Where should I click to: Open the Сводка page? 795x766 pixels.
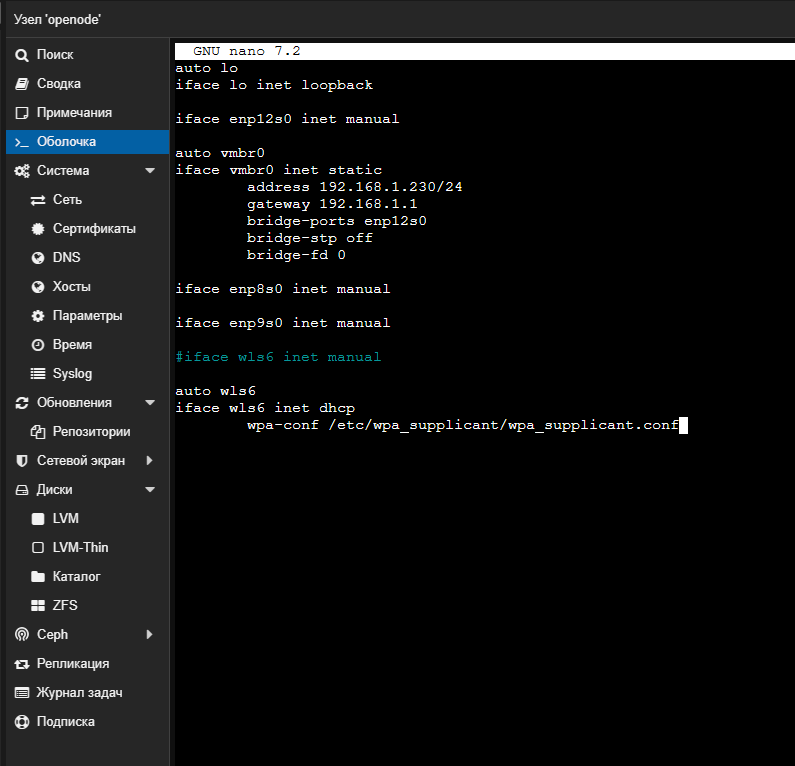pyautogui.click(x=59, y=84)
